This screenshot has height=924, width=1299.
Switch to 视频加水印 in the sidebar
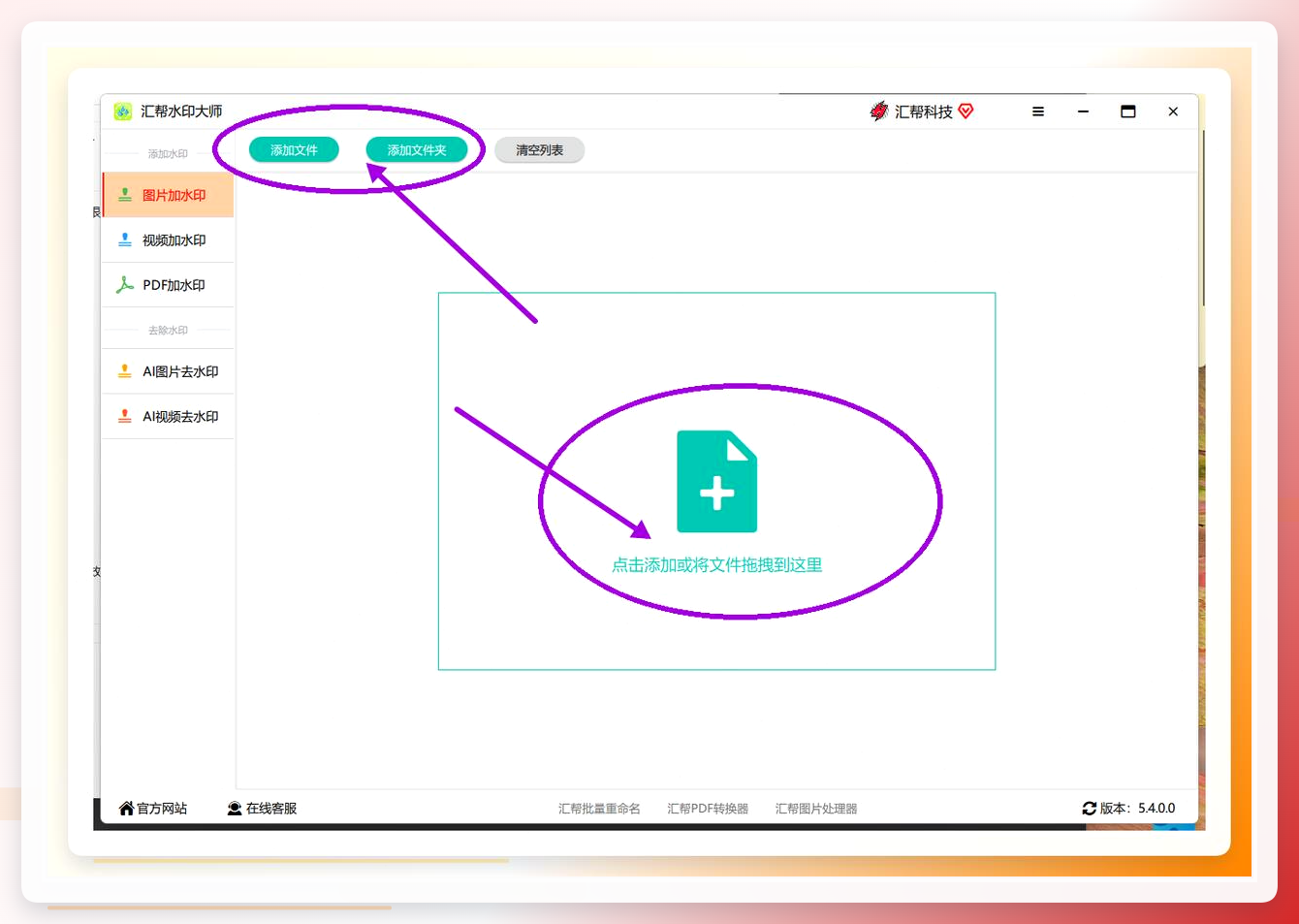(168, 240)
